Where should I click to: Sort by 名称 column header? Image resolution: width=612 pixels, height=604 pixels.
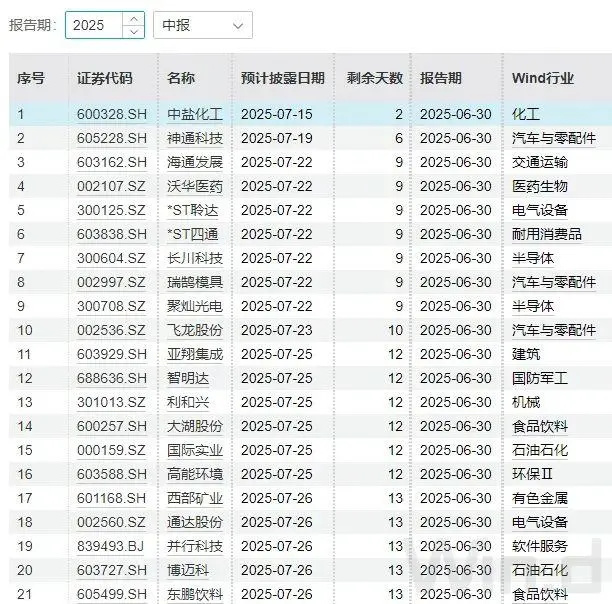coord(181,78)
